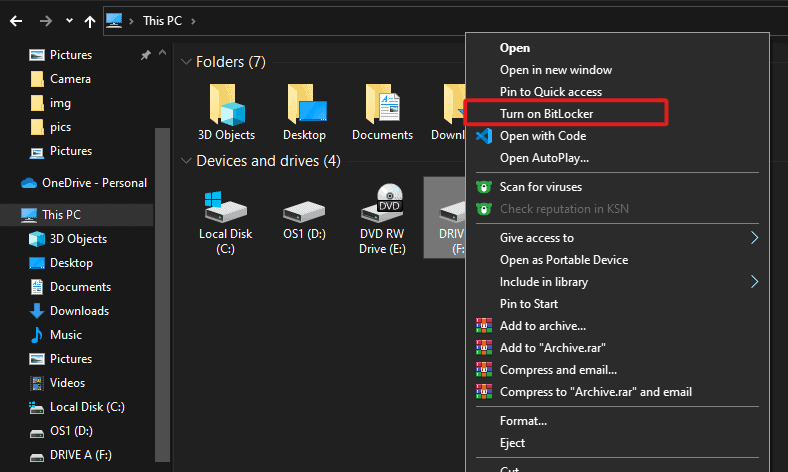Click 'This PC' breadcrumb in address bar
Viewport: 788px width, 472px height.
coord(162,21)
